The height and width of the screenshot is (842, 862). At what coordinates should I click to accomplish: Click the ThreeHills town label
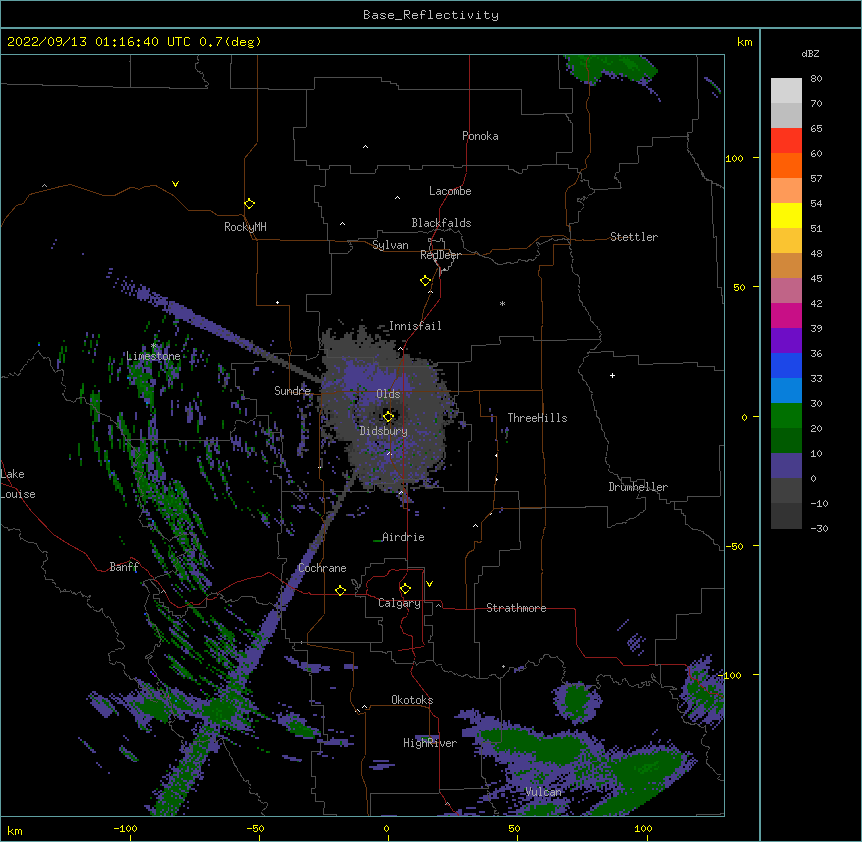(x=537, y=418)
